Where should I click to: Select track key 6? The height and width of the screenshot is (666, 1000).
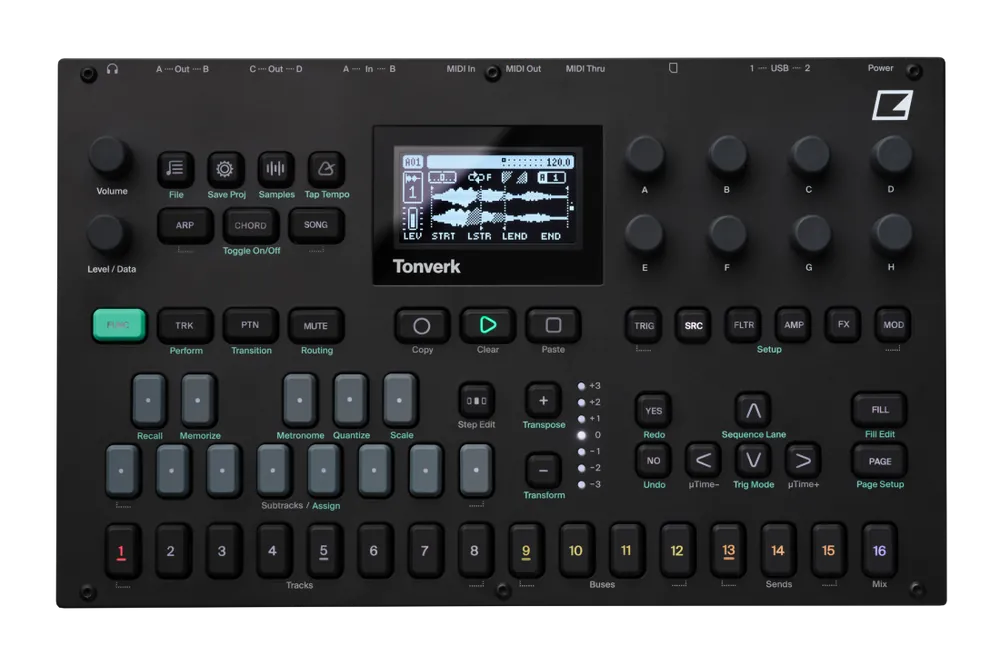pyautogui.click(x=374, y=551)
